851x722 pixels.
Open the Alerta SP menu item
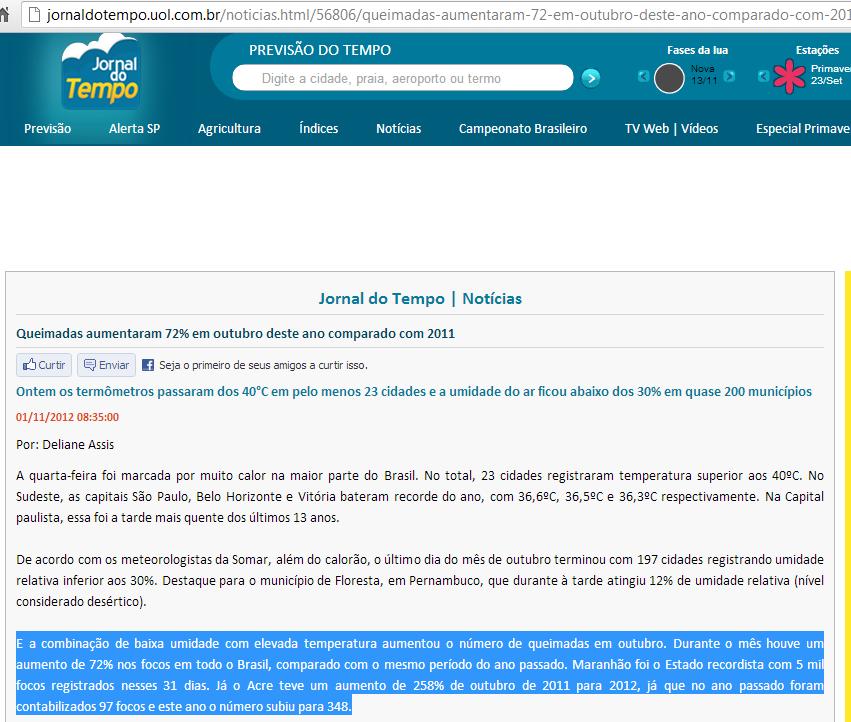click(134, 129)
